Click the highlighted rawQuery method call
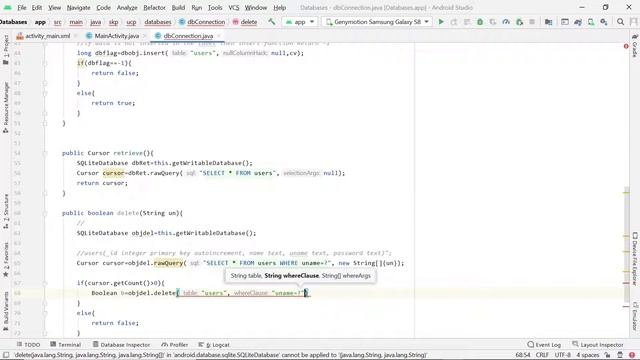Screen dimensions: 640x360 pos(168,263)
